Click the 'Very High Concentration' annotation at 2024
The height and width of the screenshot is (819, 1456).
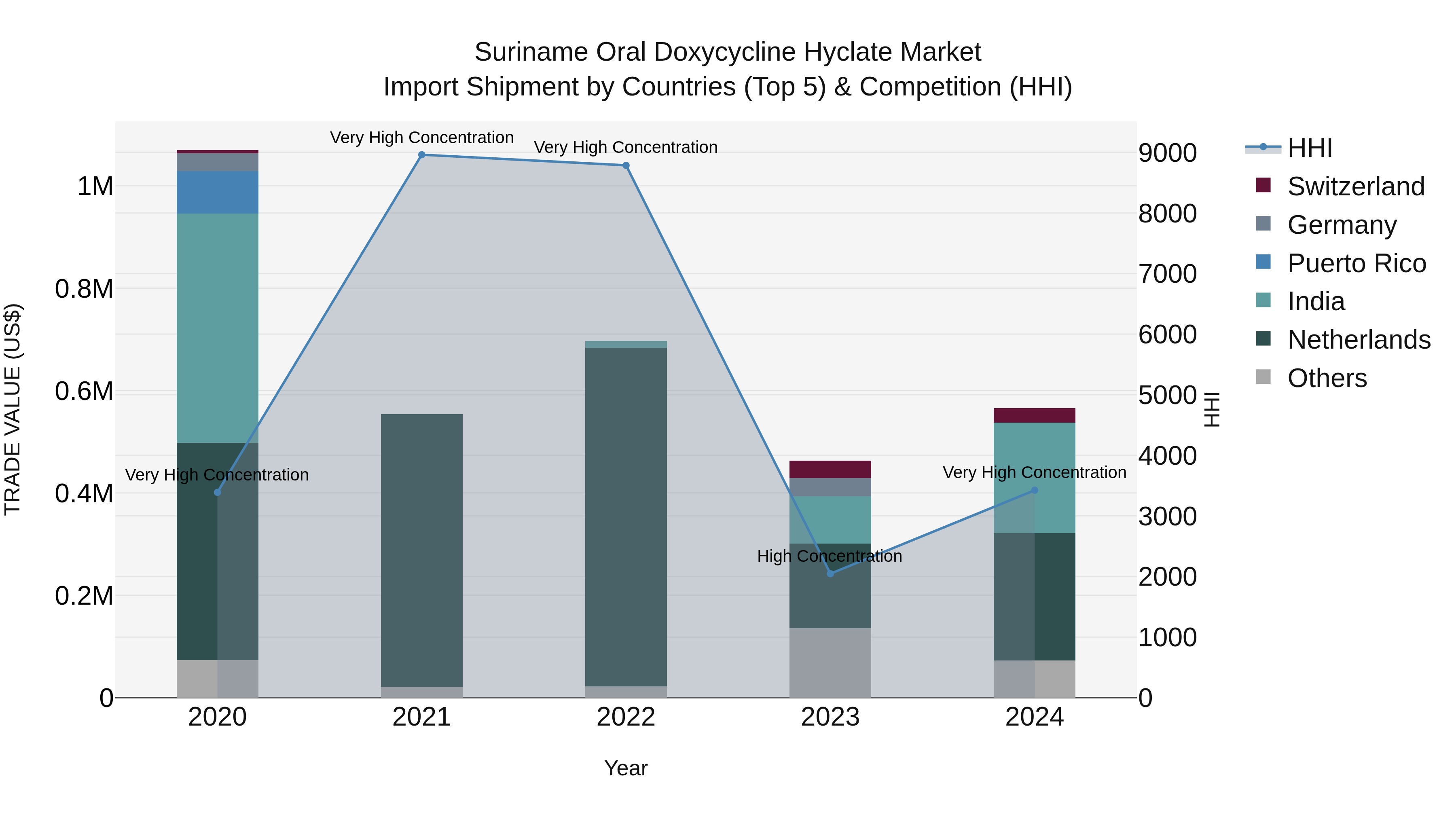click(x=1034, y=472)
